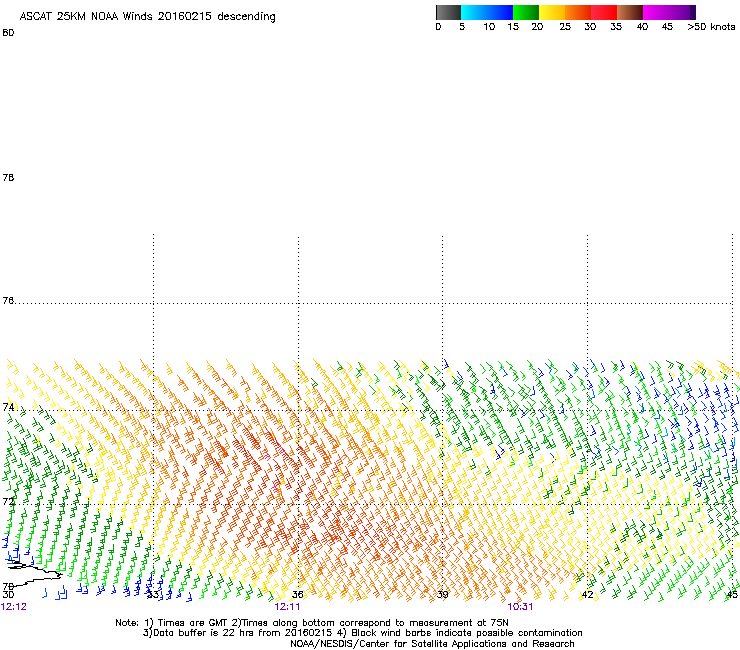Click the 'NOAA/NESDIS/Center for Satellite Applications and Research' credit

point(432,644)
